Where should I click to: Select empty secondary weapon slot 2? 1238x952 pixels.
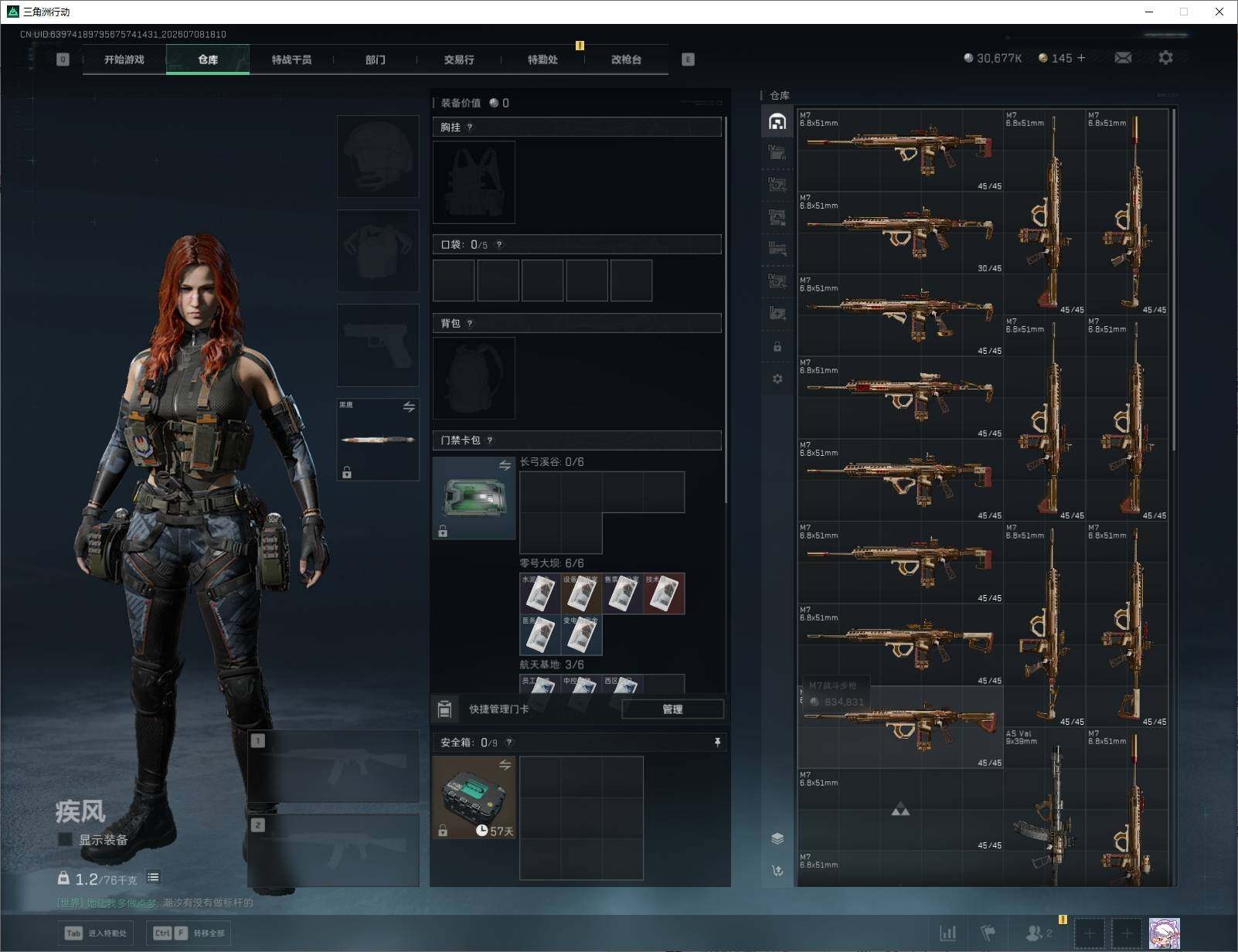click(333, 851)
